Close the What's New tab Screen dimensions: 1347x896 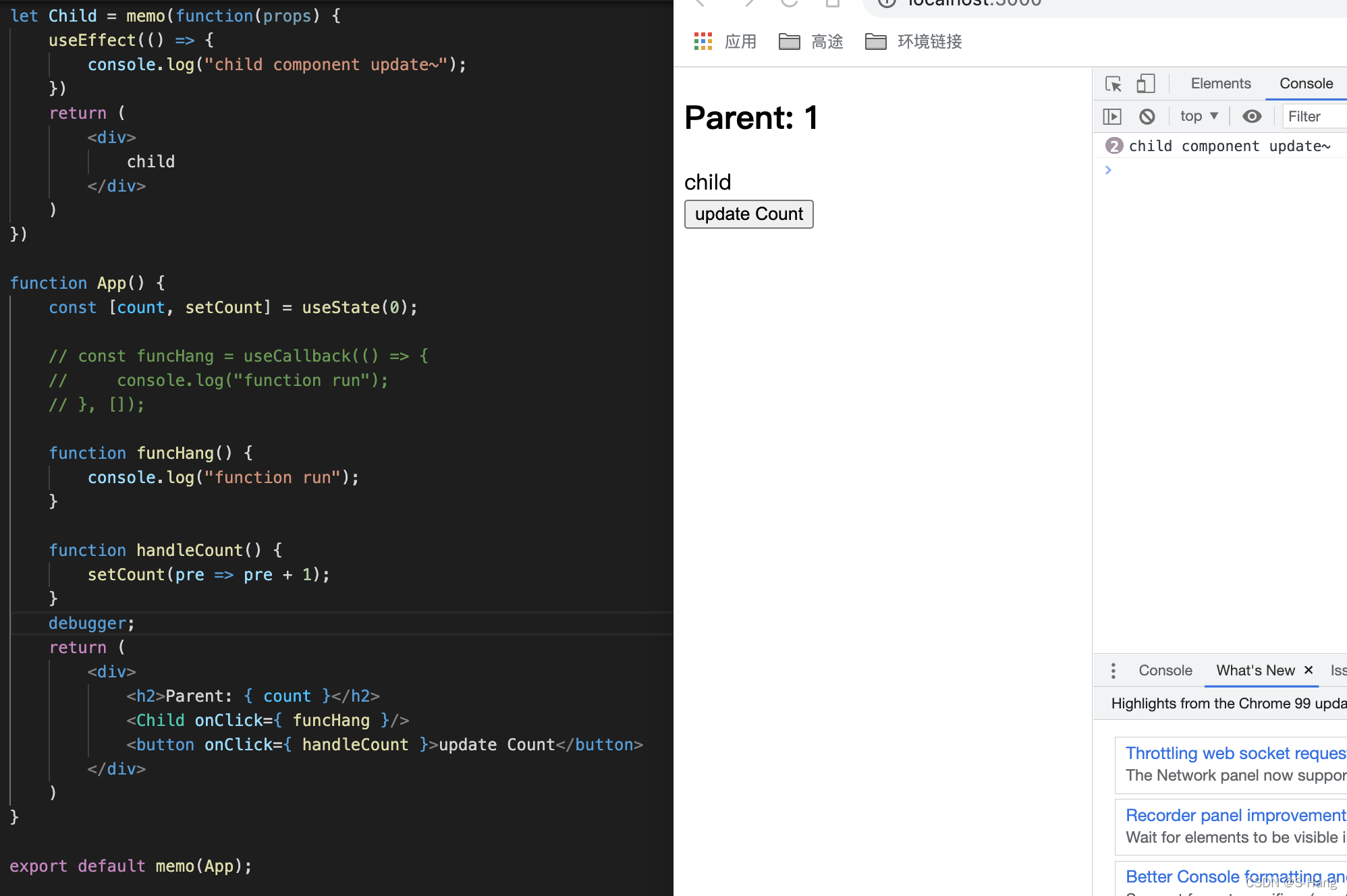click(x=1309, y=670)
